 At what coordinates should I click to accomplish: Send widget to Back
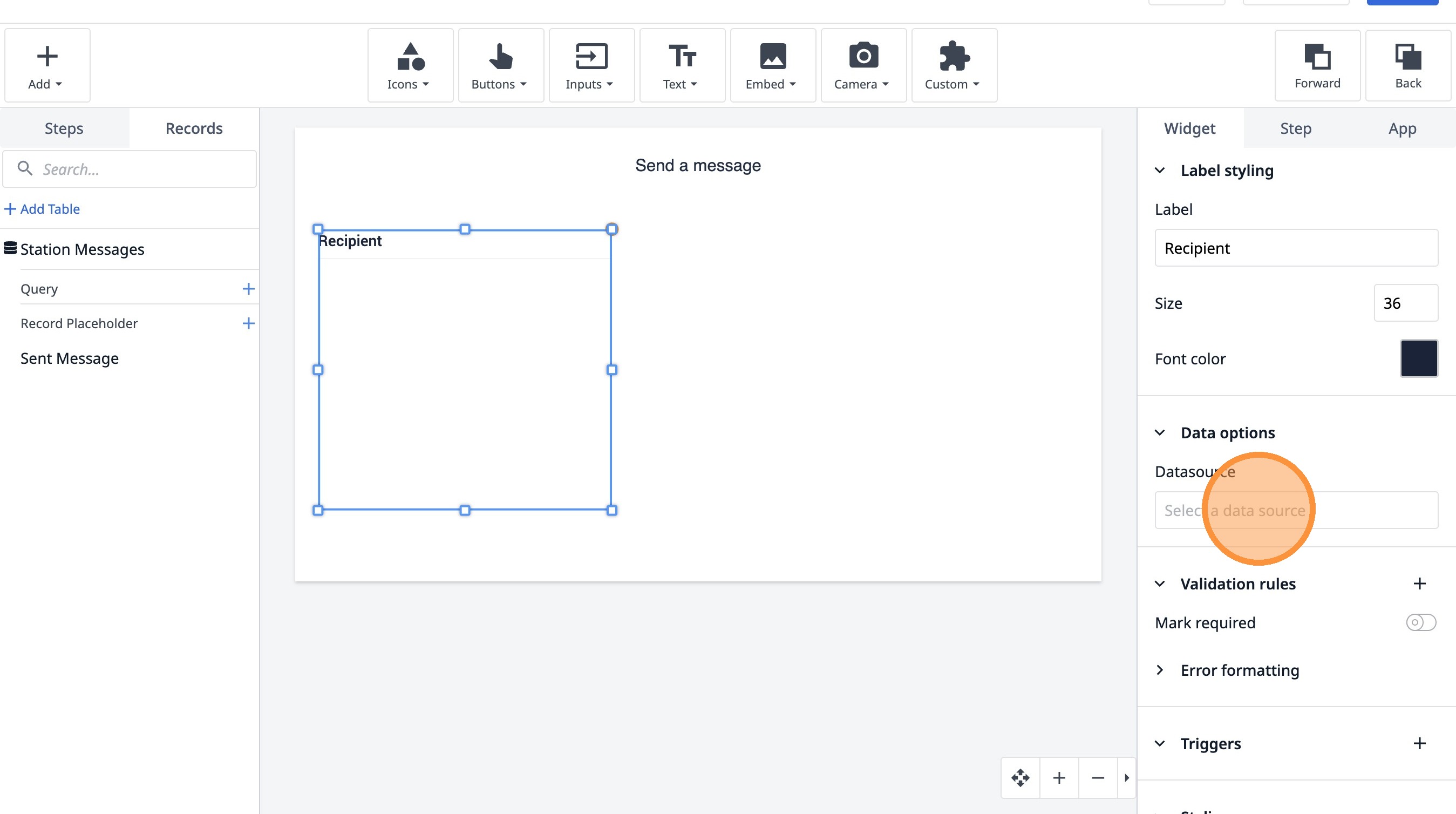coord(1407,65)
